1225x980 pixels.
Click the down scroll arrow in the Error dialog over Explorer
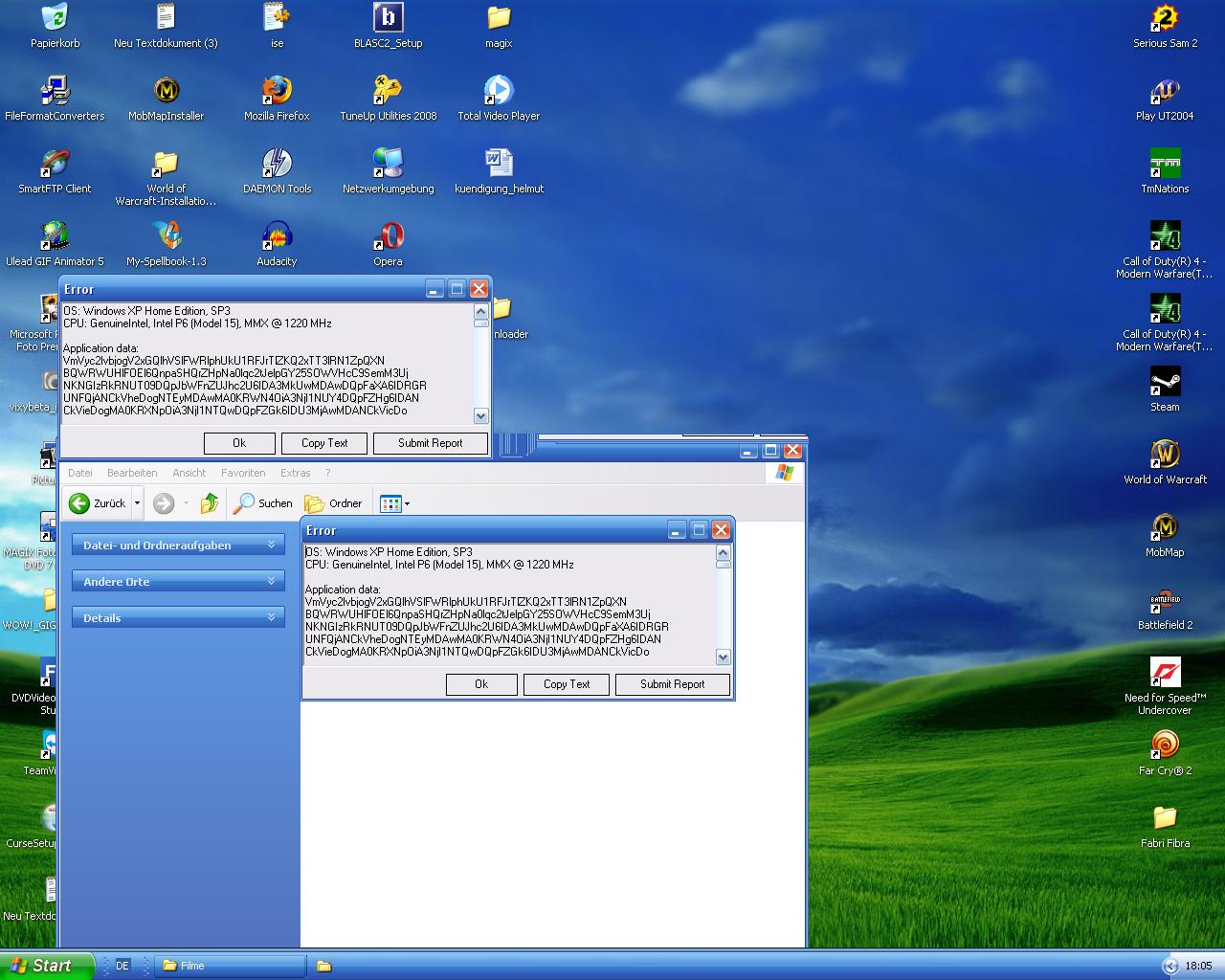(x=724, y=657)
